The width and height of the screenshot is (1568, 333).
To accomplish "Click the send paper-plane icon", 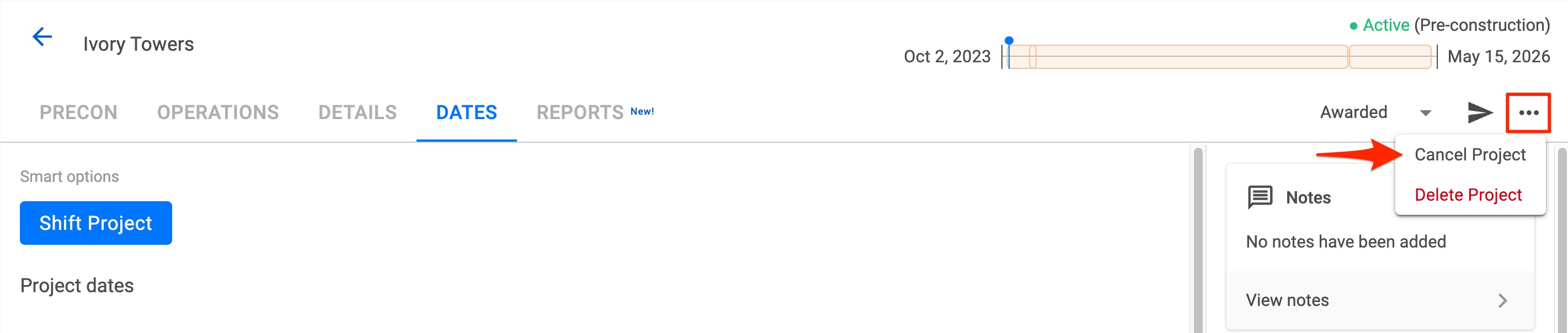I will [1479, 112].
